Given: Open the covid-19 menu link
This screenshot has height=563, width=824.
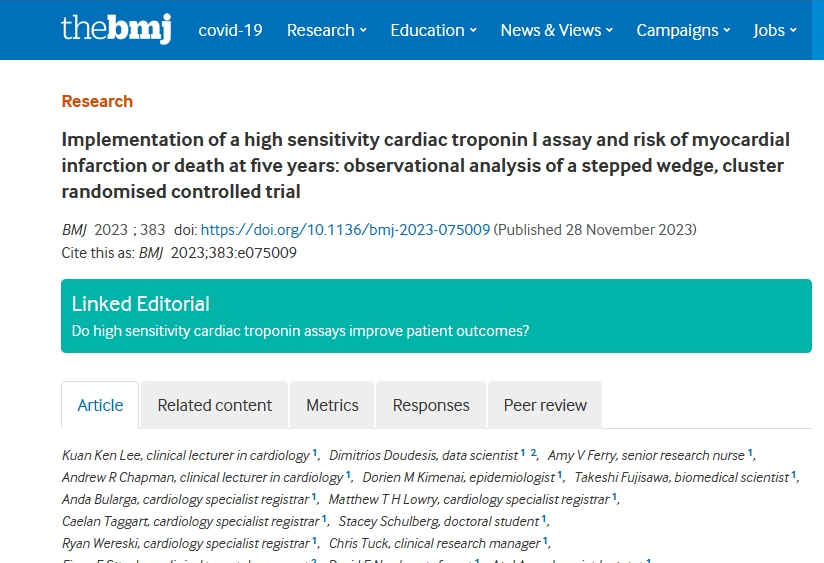Looking at the screenshot, I should pyautogui.click(x=230, y=30).
